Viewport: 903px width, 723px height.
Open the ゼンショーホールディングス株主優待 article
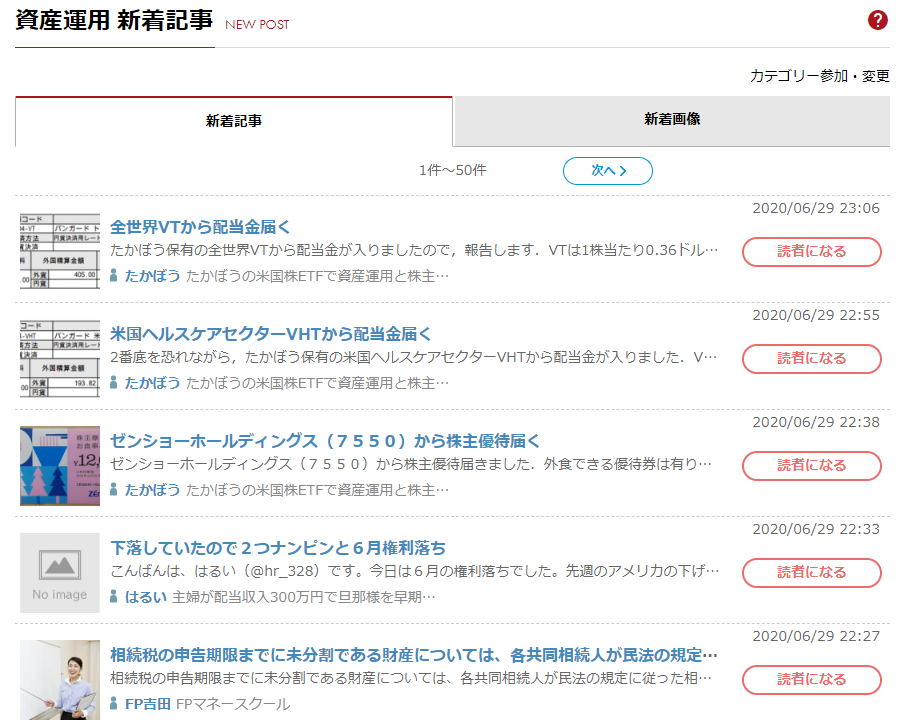click(332, 440)
